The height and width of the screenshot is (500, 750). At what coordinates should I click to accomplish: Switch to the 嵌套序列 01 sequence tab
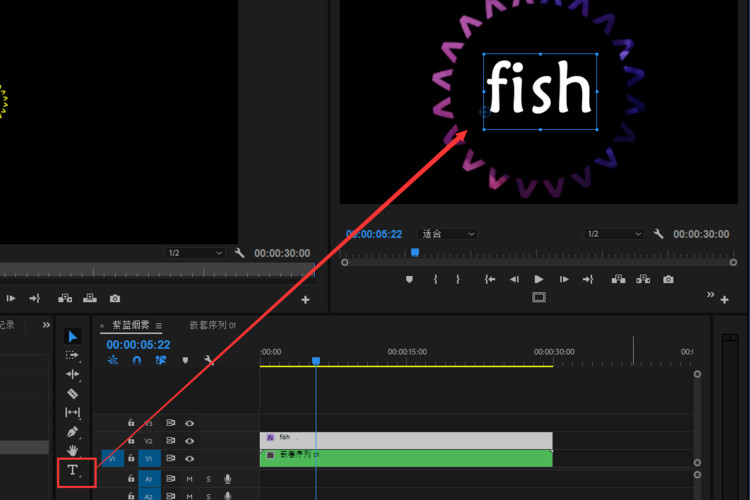click(x=212, y=325)
